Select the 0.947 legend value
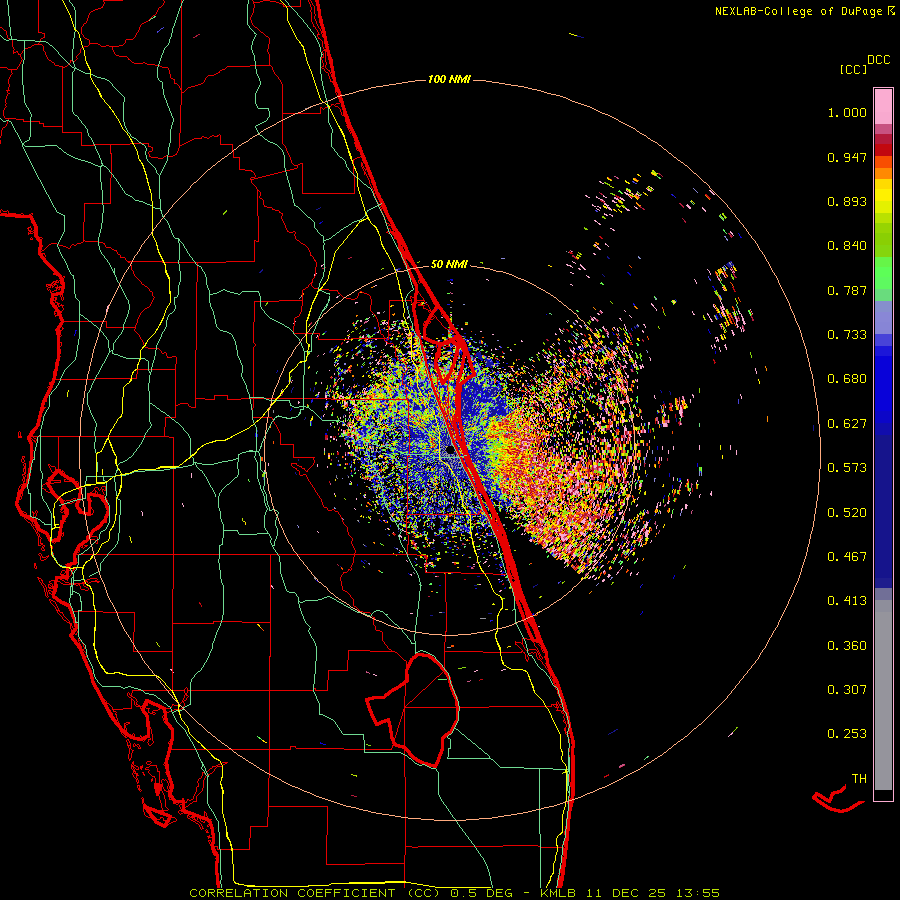The width and height of the screenshot is (900, 900). click(x=847, y=157)
